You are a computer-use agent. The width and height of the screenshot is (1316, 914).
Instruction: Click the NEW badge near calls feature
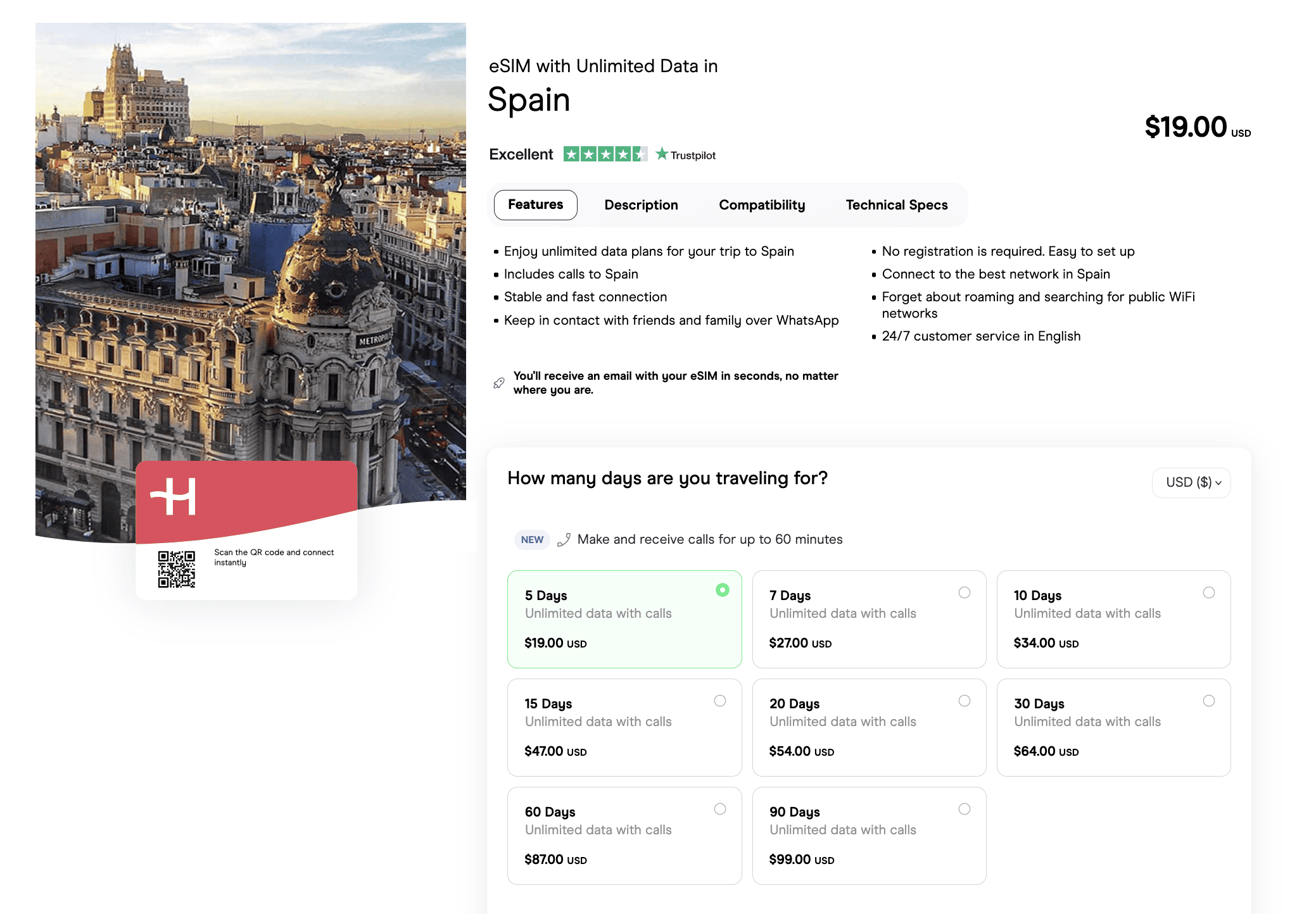[x=531, y=539]
